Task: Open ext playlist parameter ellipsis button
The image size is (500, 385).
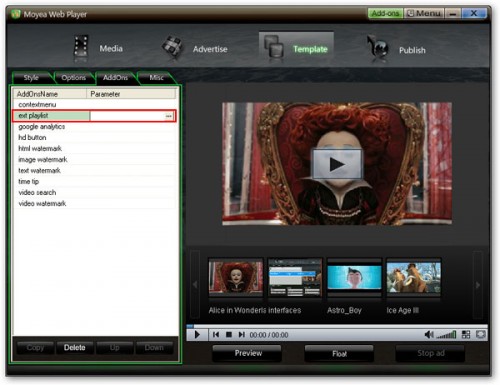Action: pyautogui.click(x=169, y=116)
